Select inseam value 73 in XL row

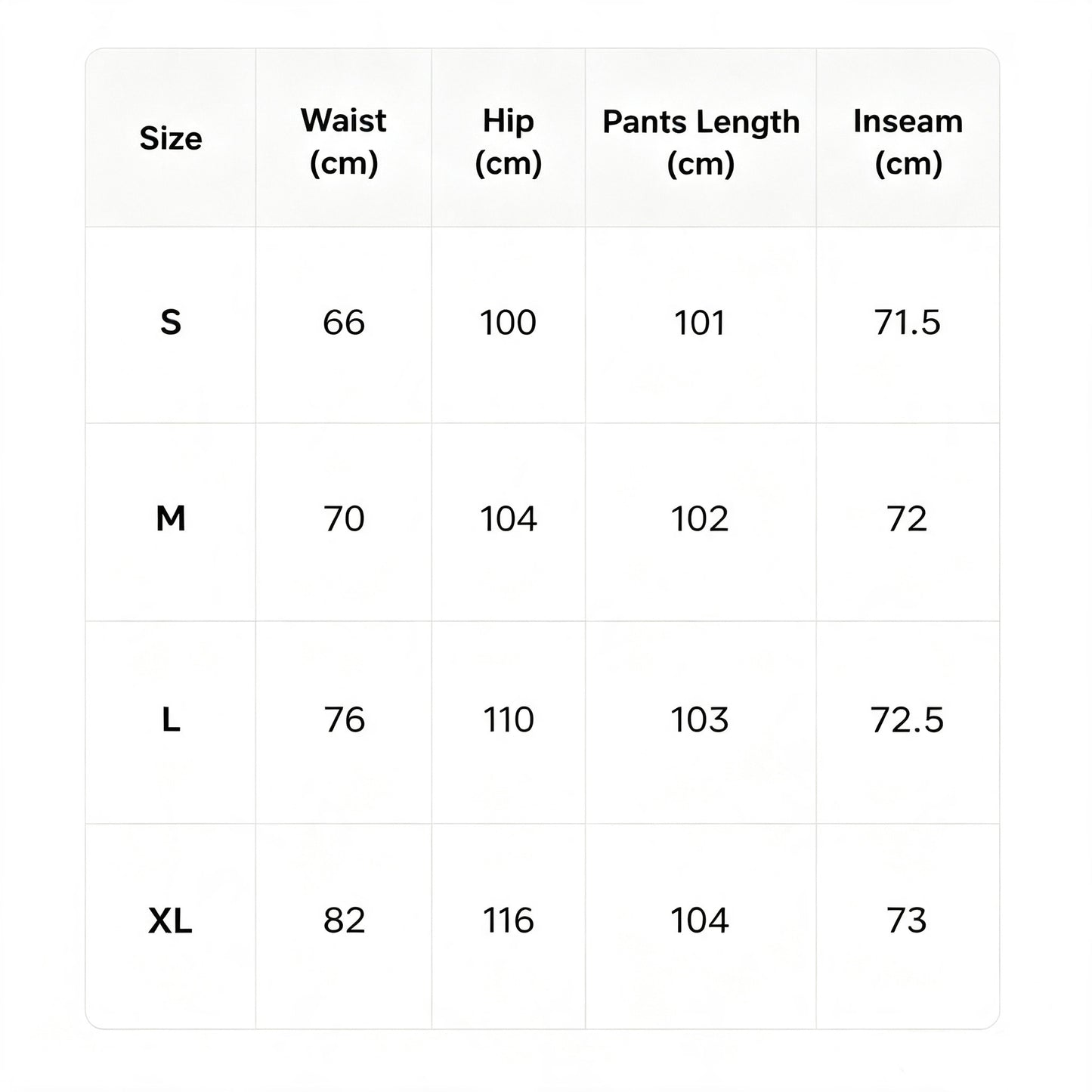(908, 920)
